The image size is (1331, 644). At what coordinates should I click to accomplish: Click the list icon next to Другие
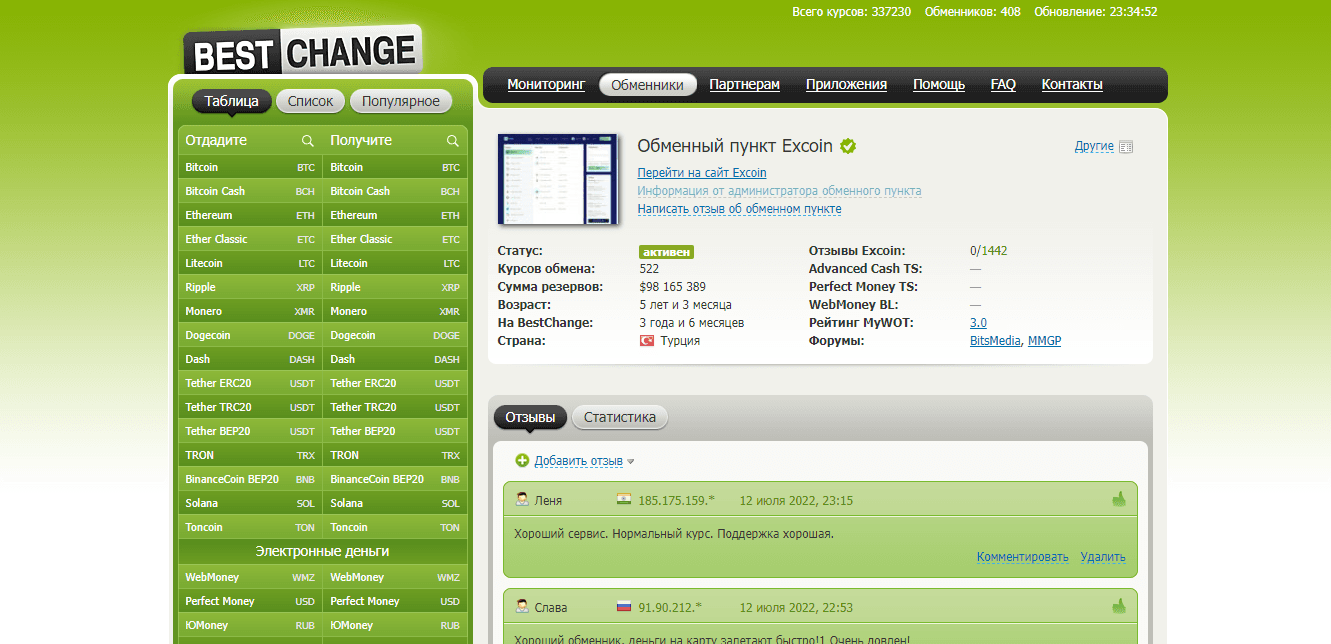[x=1126, y=147]
